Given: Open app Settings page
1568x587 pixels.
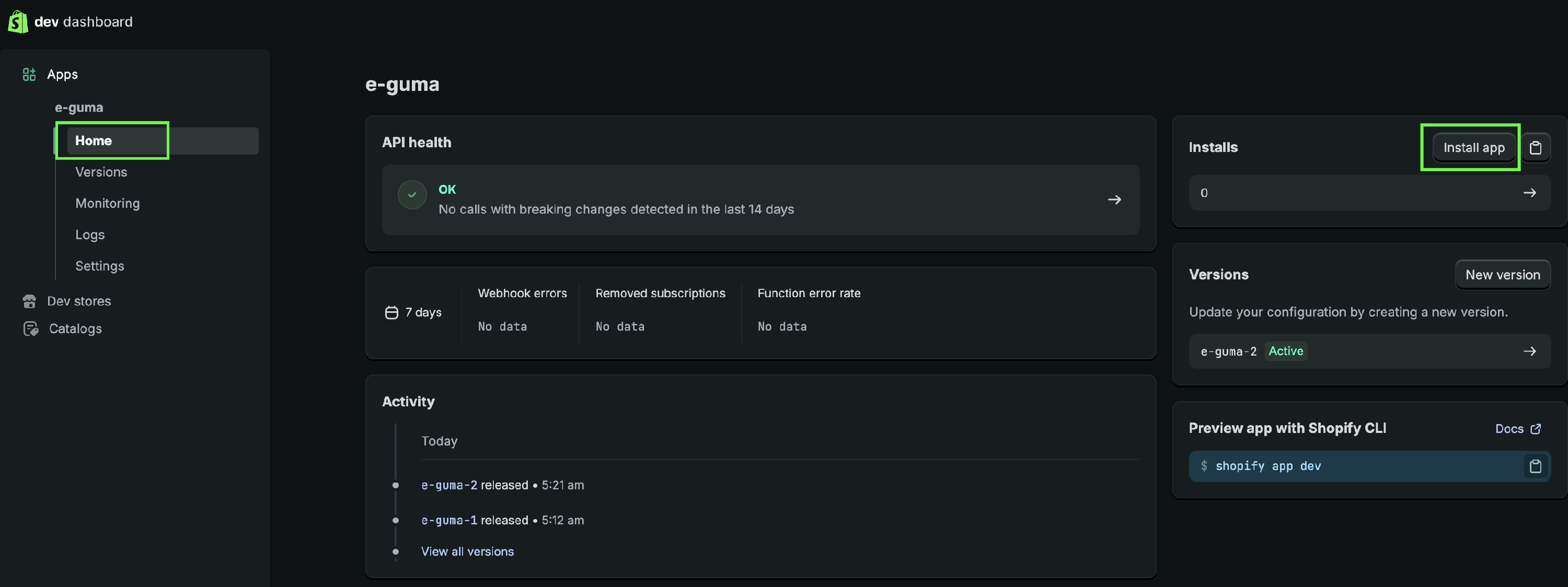Looking at the screenshot, I should pyautogui.click(x=99, y=266).
